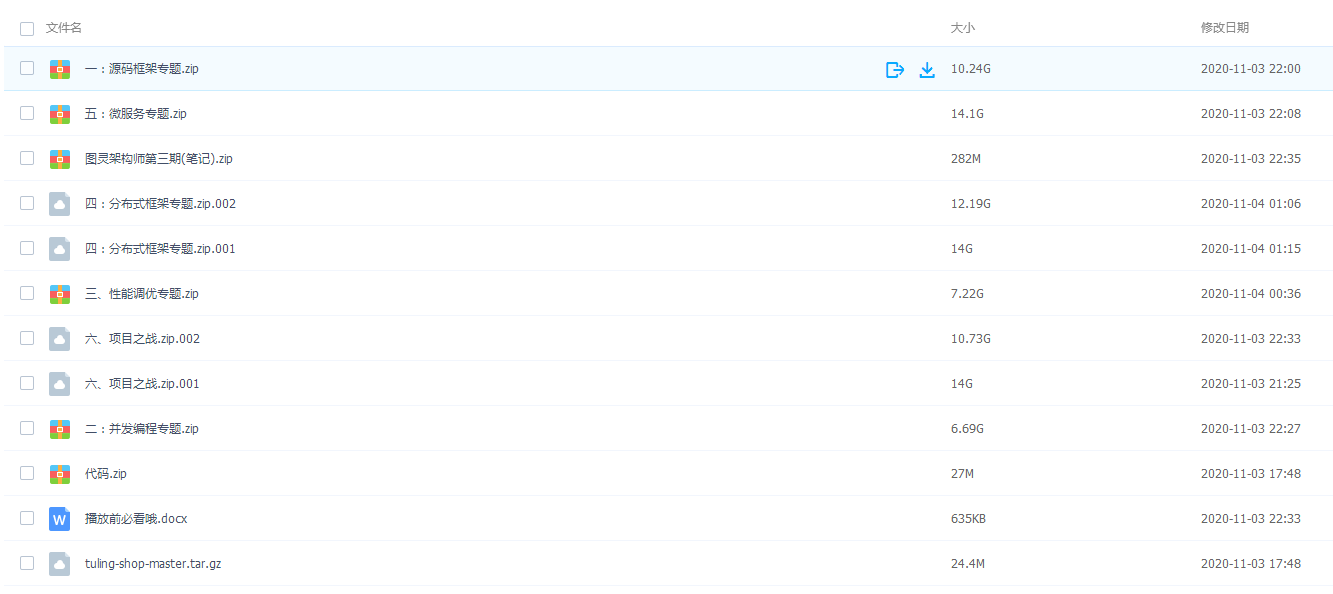Click the size value 6.69G

pos(967,429)
